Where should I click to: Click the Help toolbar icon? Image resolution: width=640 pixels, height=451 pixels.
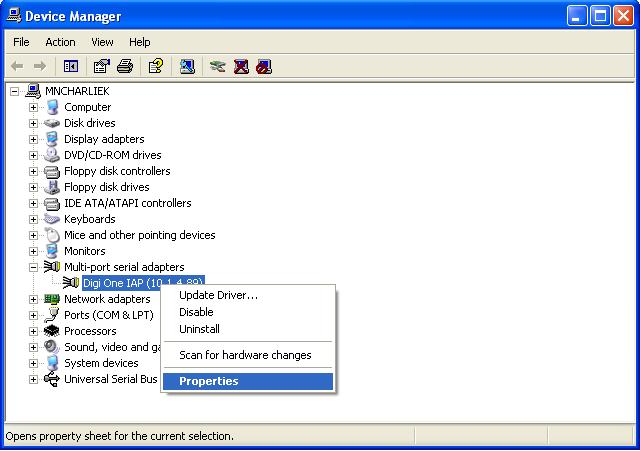pyautogui.click(x=155, y=67)
